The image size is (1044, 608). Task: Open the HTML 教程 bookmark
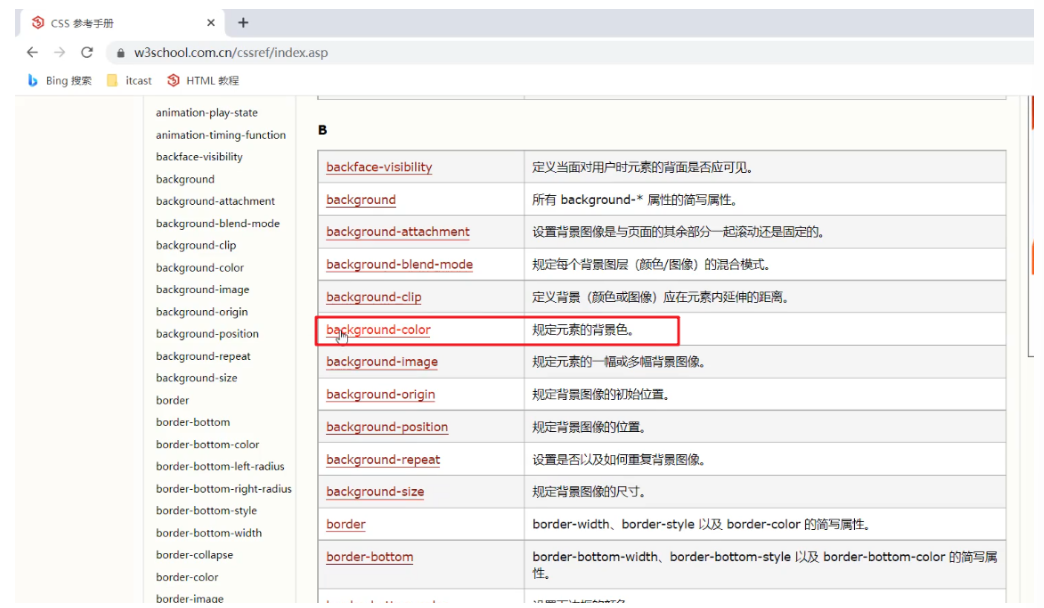point(202,81)
